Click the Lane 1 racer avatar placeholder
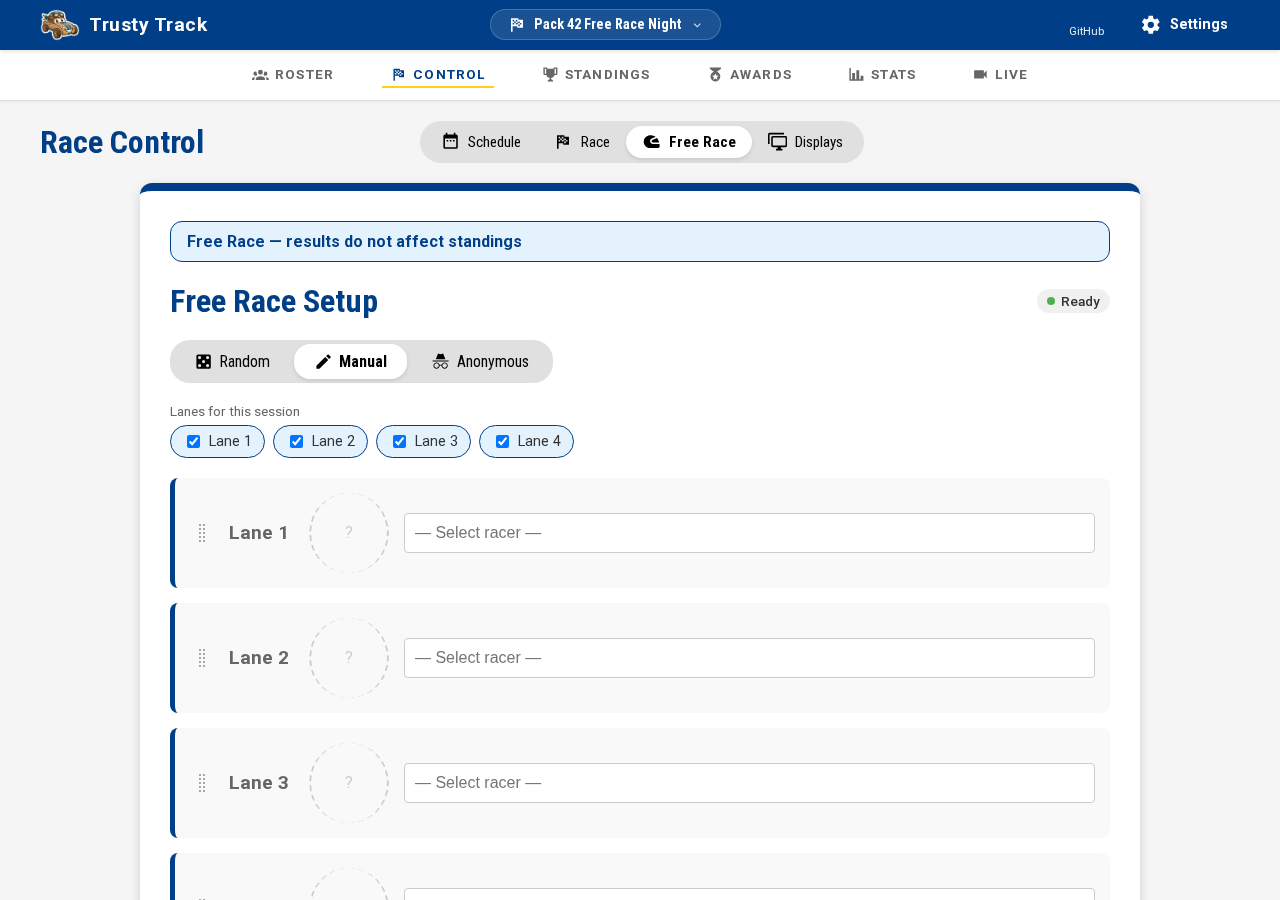1280x900 pixels. tap(349, 533)
